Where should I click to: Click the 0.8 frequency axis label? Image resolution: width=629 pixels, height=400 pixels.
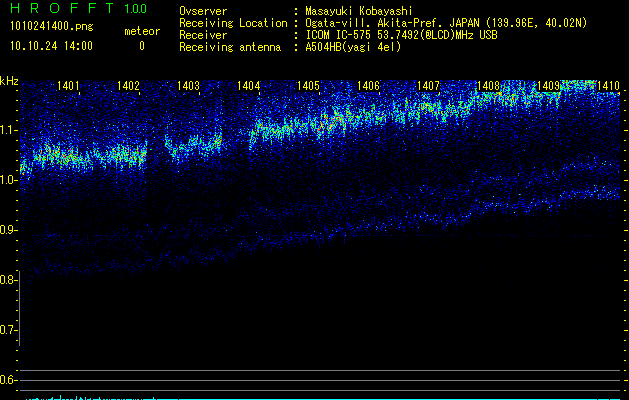(9, 280)
